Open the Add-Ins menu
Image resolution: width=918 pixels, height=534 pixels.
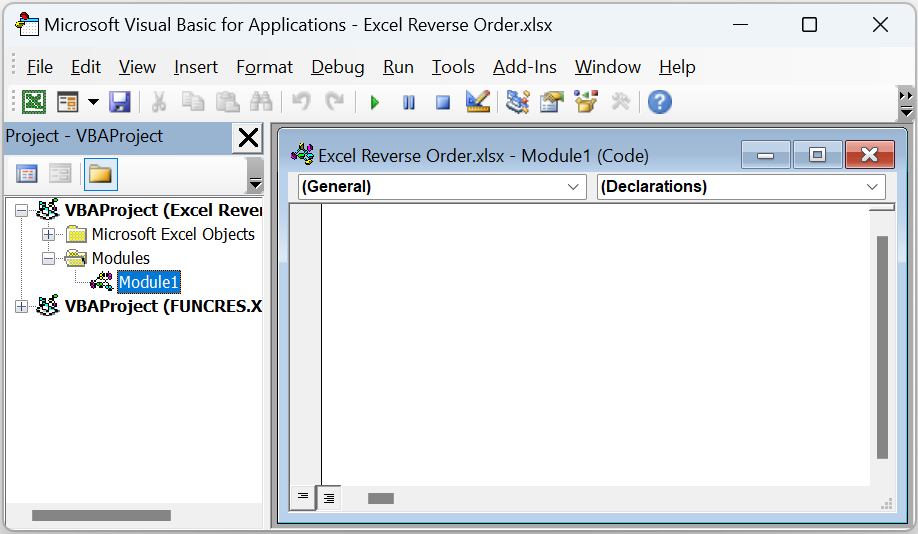point(525,67)
